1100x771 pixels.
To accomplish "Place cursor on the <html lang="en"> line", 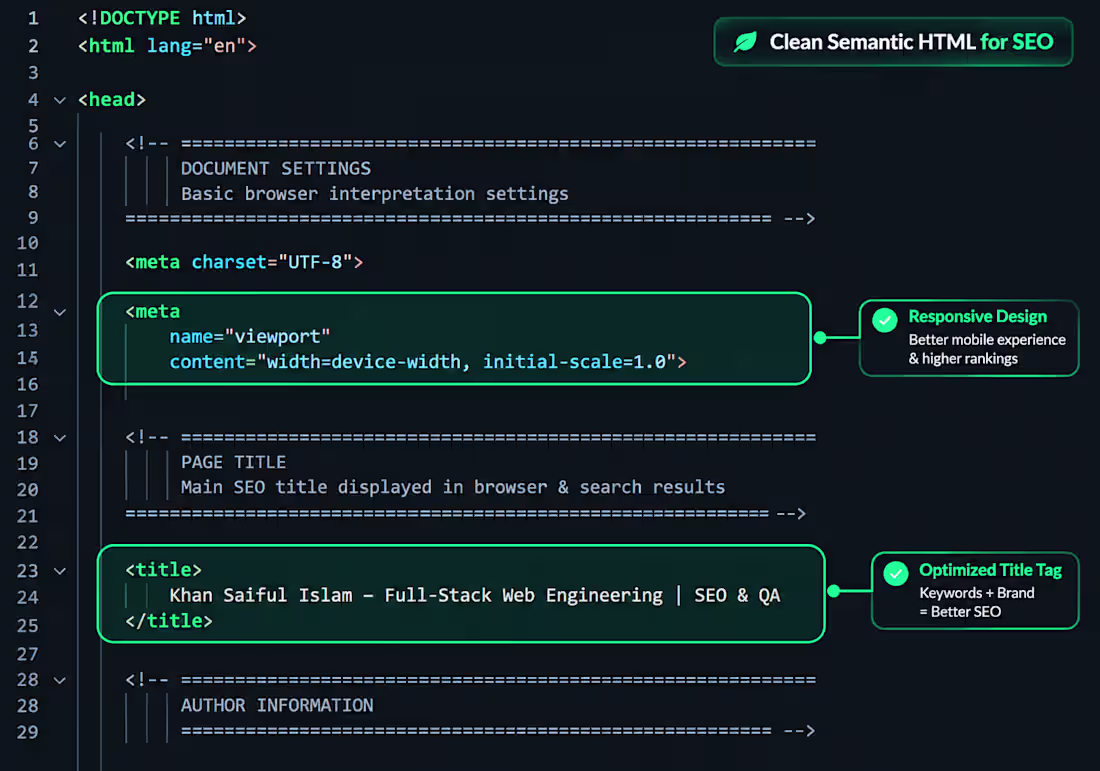I will pos(167,46).
